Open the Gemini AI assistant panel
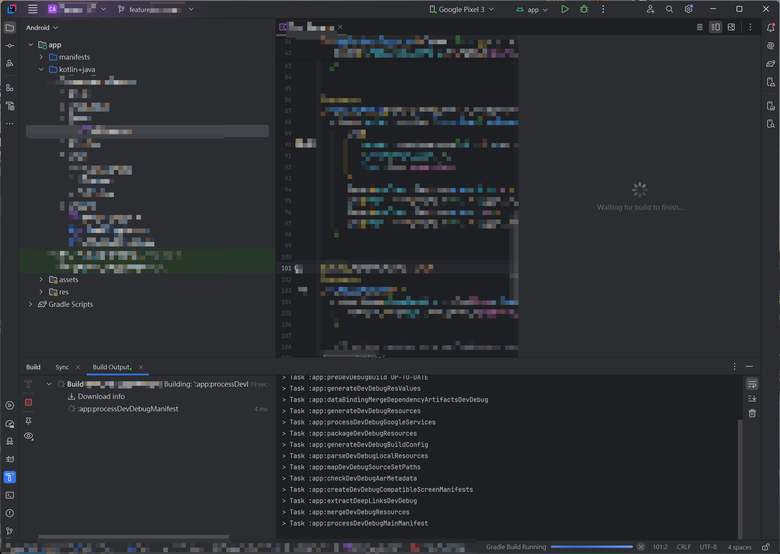The width and height of the screenshot is (780, 554). click(x=771, y=46)
